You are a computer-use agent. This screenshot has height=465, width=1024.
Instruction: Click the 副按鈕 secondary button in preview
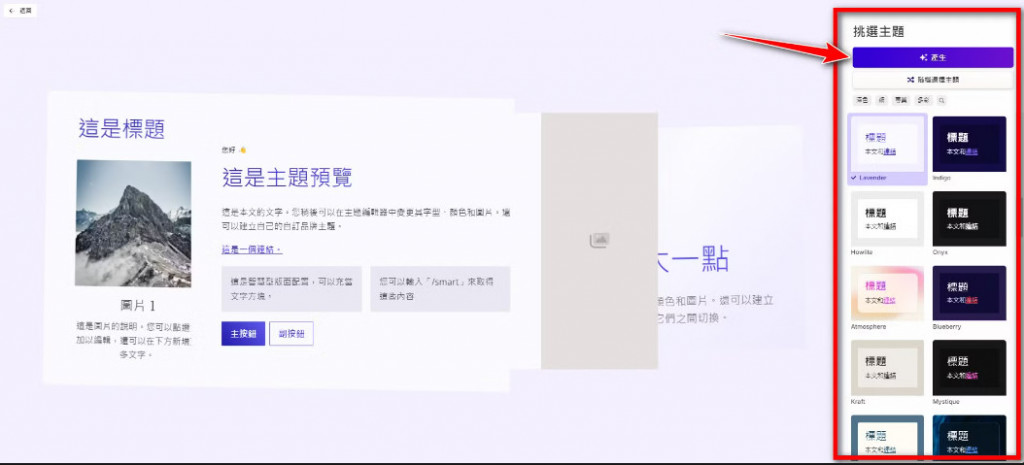291,333
